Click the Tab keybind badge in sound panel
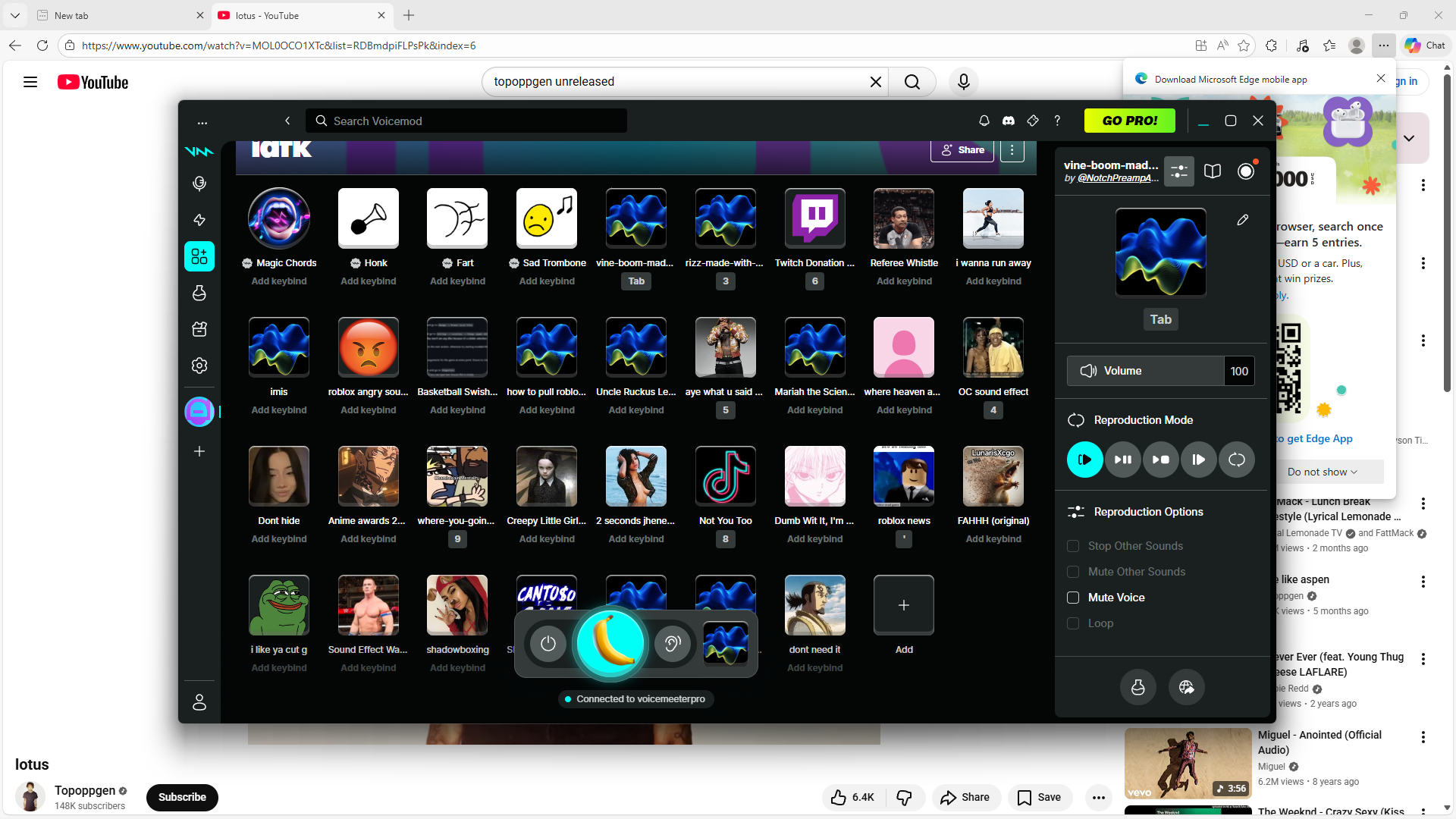The height and width of the screenshot is (819, 1456). pos(1161,319)
